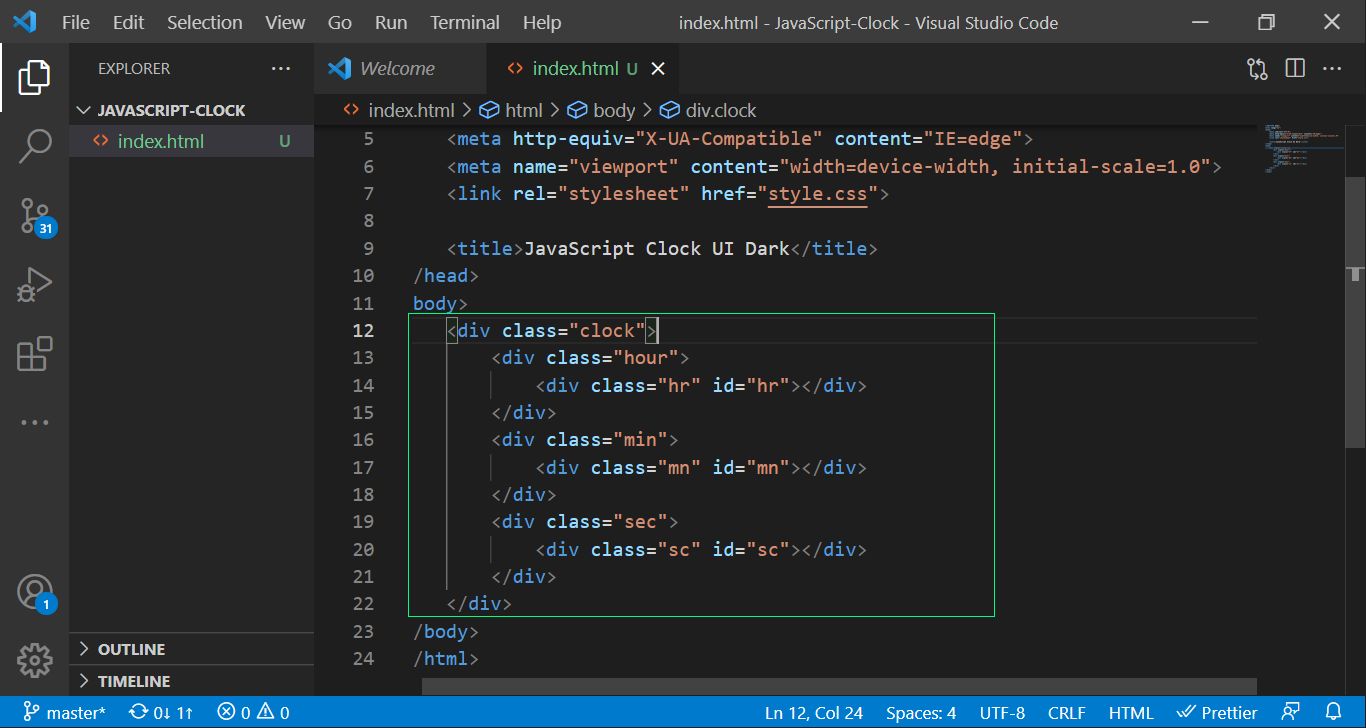Close the index.html editor tab

658,69
